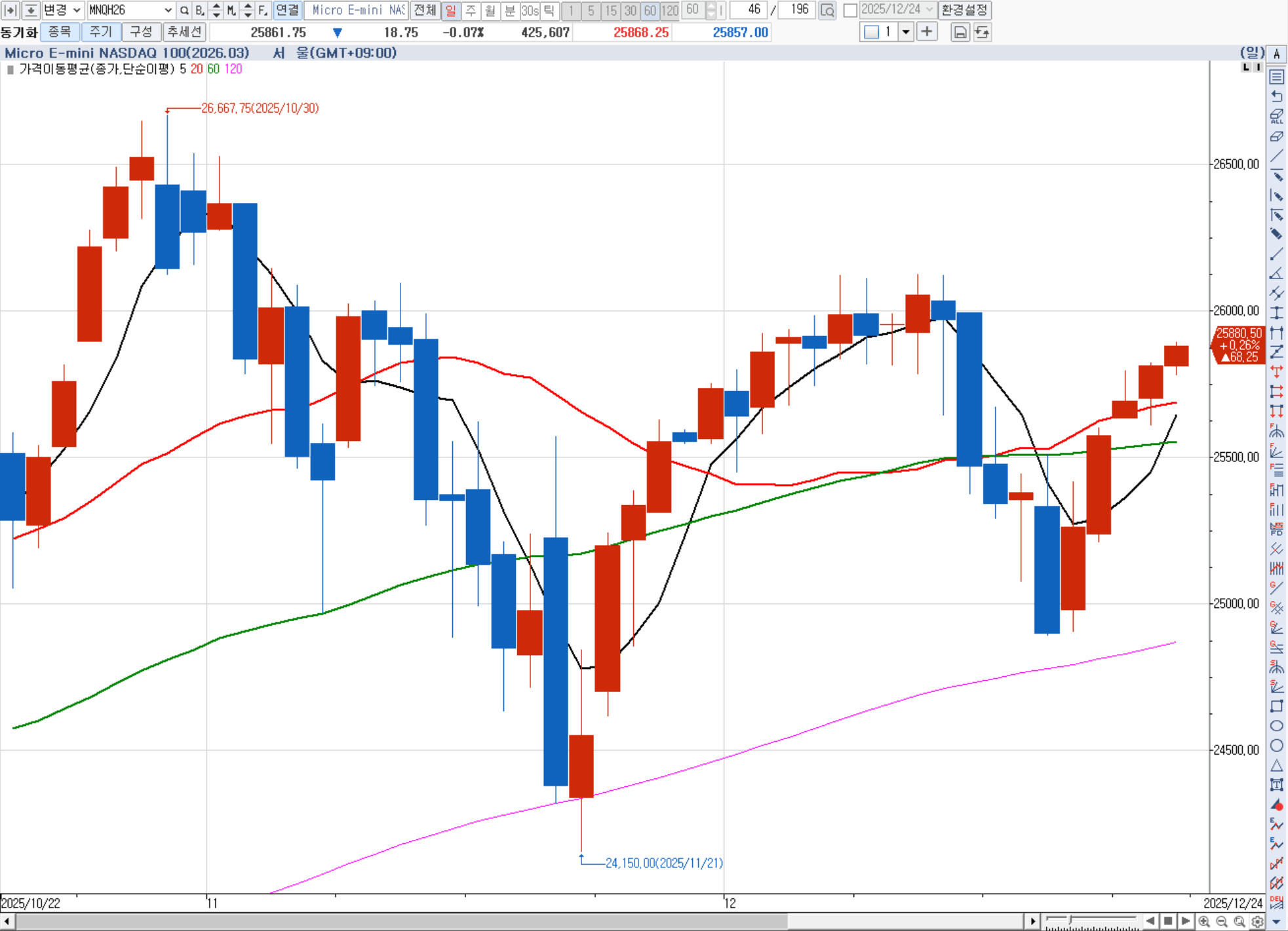Click the 추세선 trendline button
The image size is (1288, 931).
click(x=184, y=31)
